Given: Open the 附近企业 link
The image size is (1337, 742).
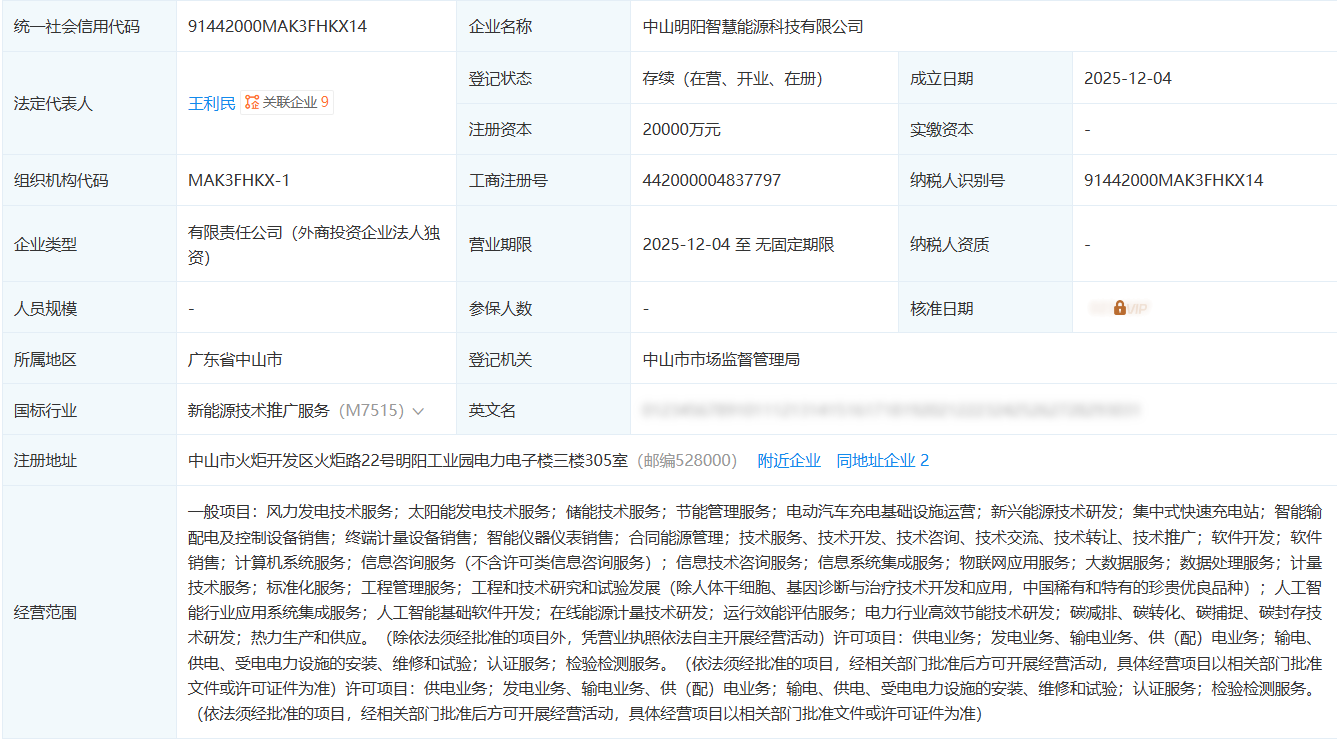Looking at the screenshot, I should click(x=788, y=460).
